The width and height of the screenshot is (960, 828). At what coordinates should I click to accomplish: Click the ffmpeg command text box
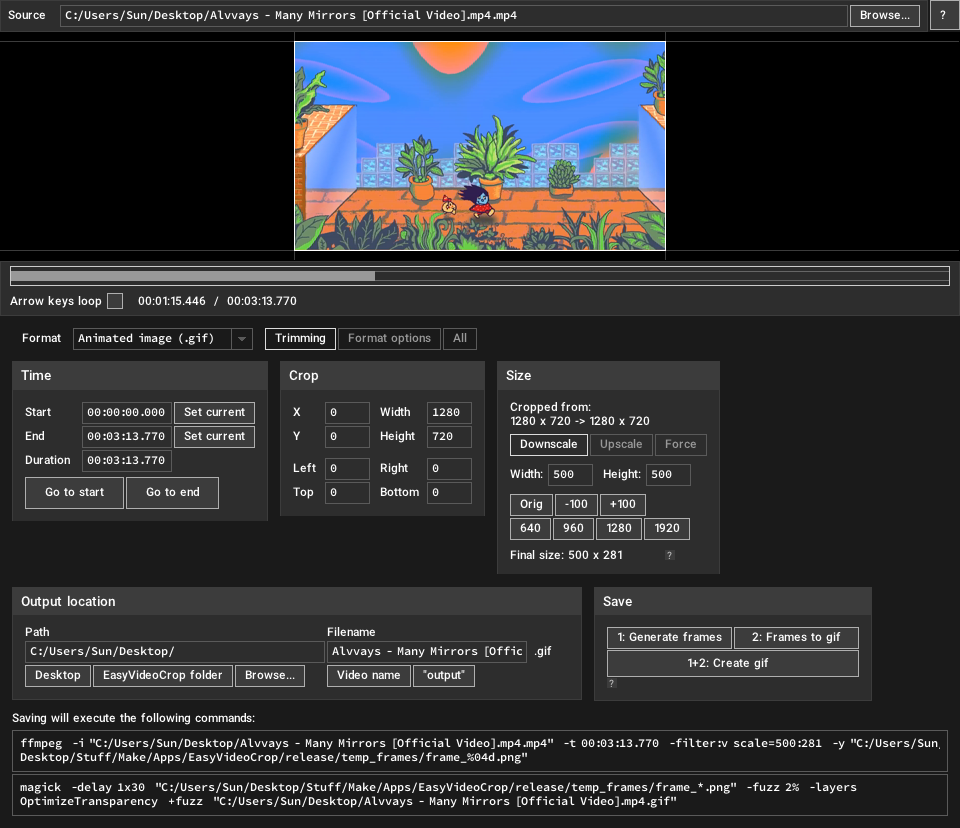480,750
